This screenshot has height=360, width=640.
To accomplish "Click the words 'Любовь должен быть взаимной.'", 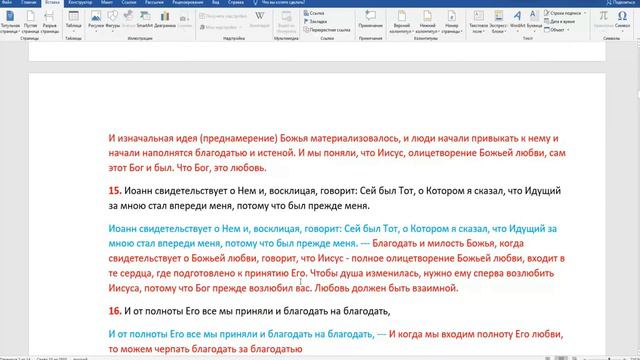I will click(x=387, y=288).
